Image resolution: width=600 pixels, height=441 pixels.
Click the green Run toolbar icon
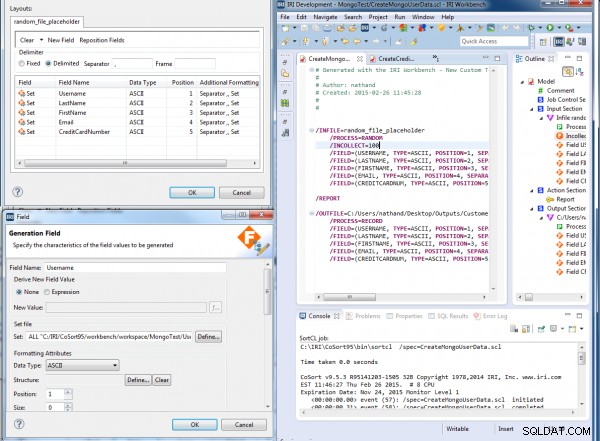click(550, 28)
